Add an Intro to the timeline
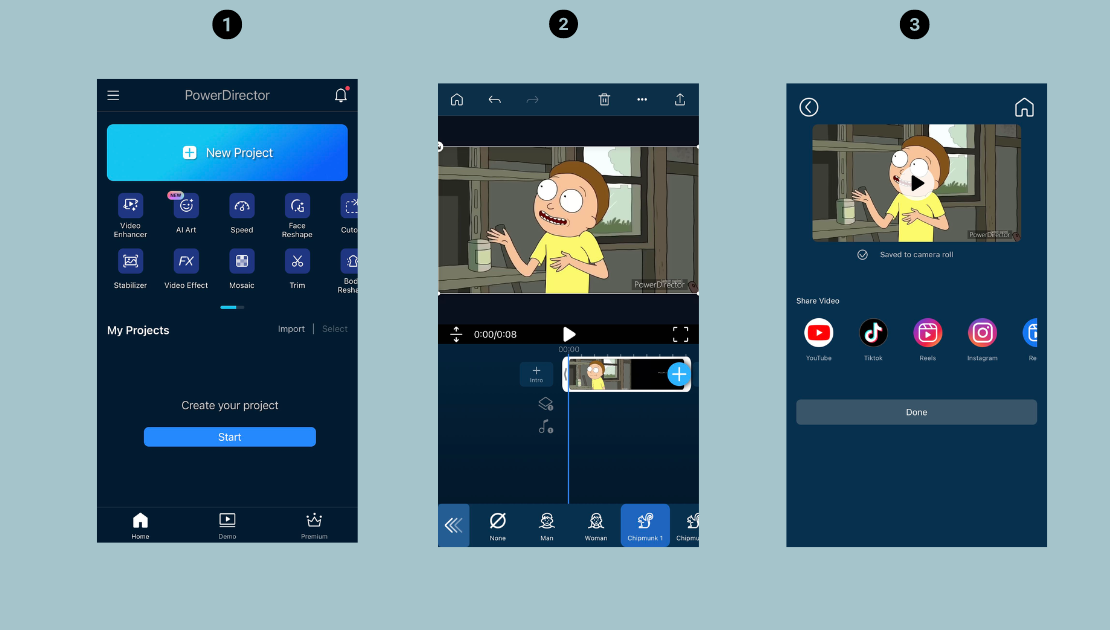 (537, 374)
